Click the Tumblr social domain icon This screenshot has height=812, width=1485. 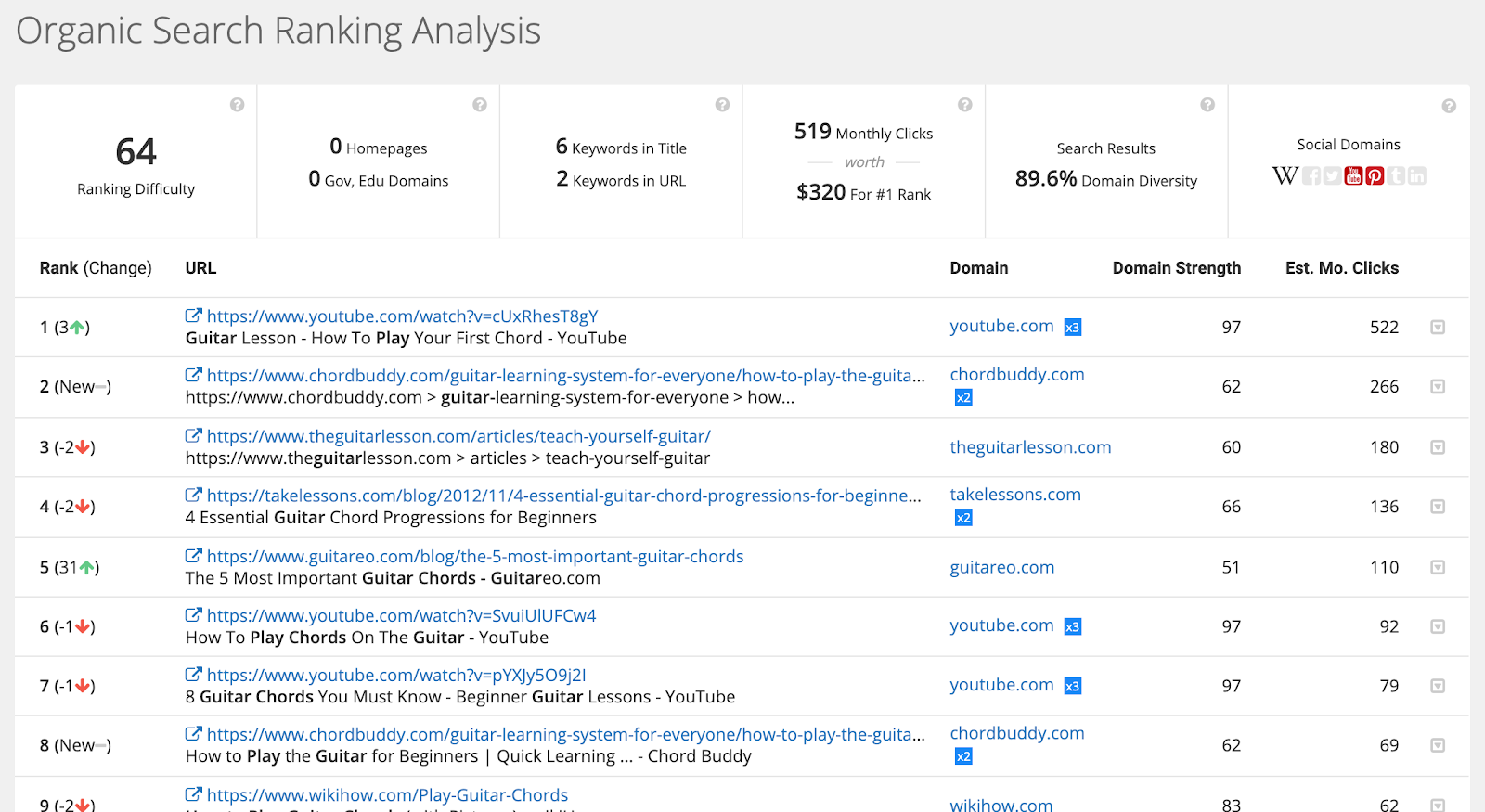tap(1396, 175)
